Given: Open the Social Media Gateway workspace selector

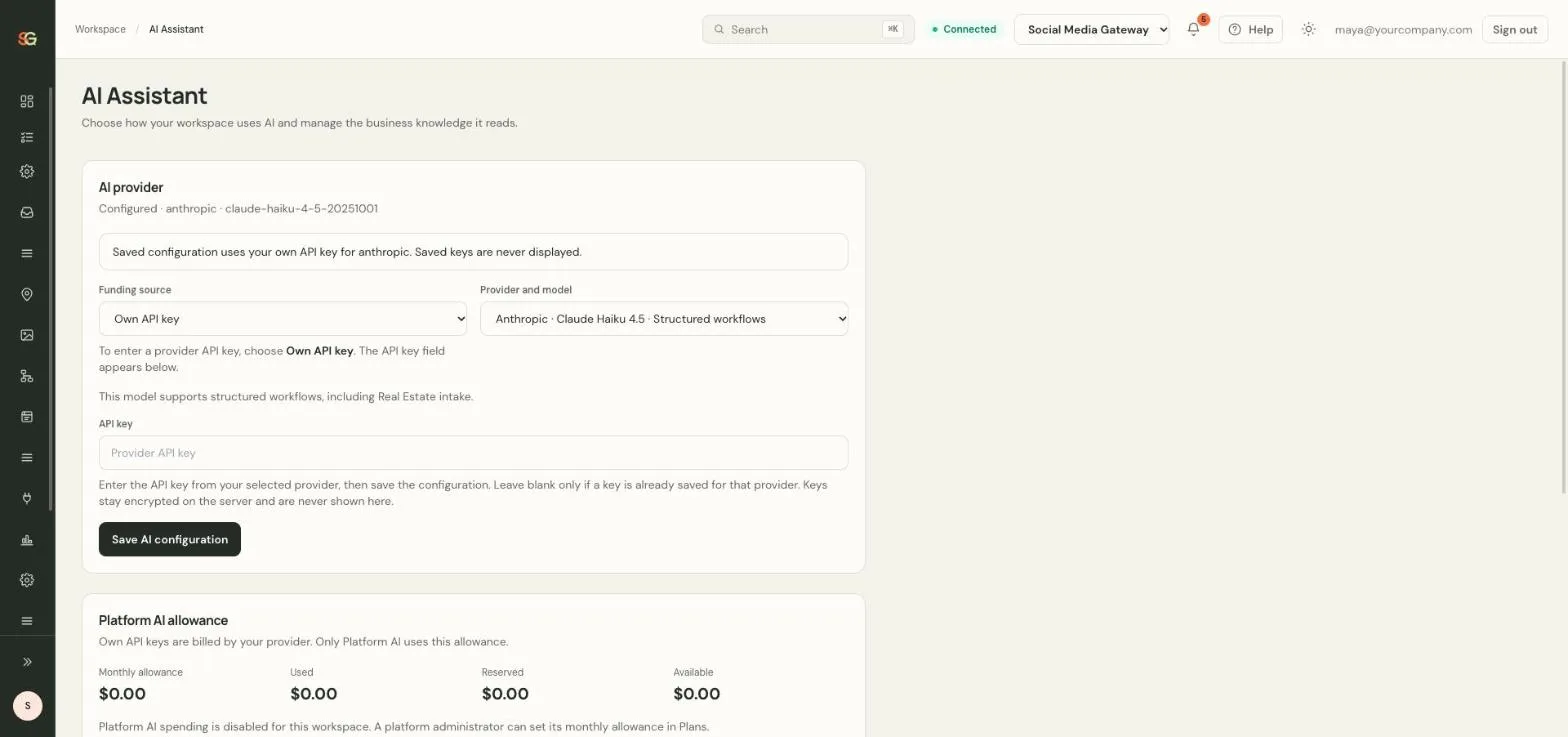Looking at the screenshot, I should pyautogui.click(x=1092, y=29).
